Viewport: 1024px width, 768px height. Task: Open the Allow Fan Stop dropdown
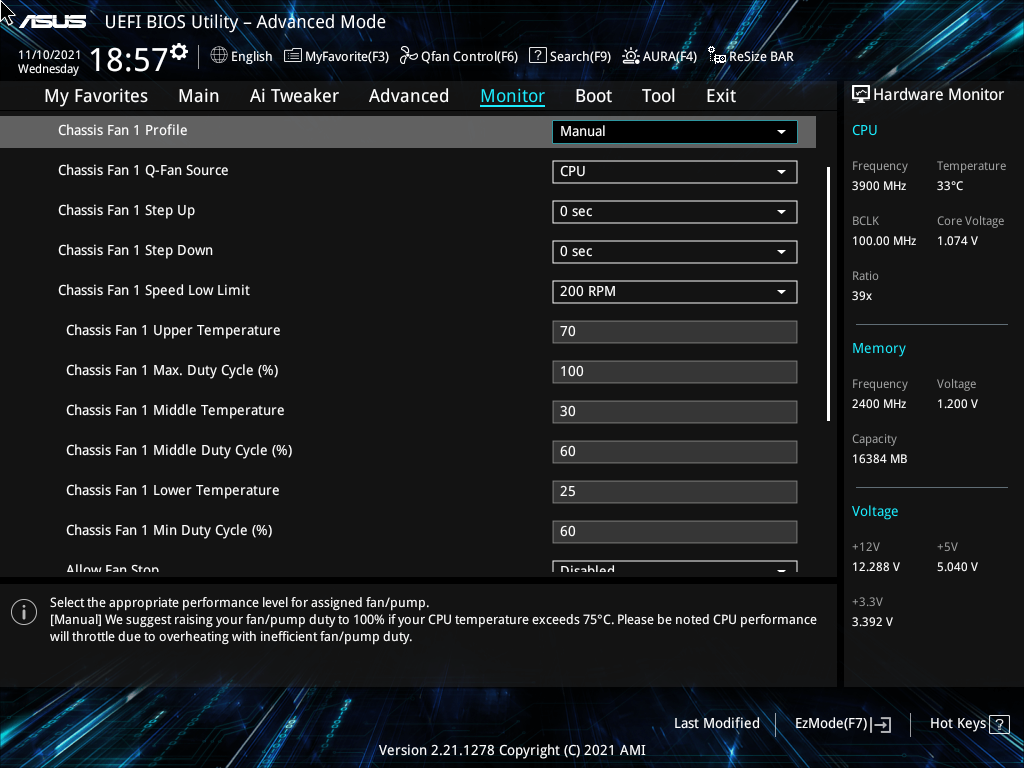click(675, 567)
